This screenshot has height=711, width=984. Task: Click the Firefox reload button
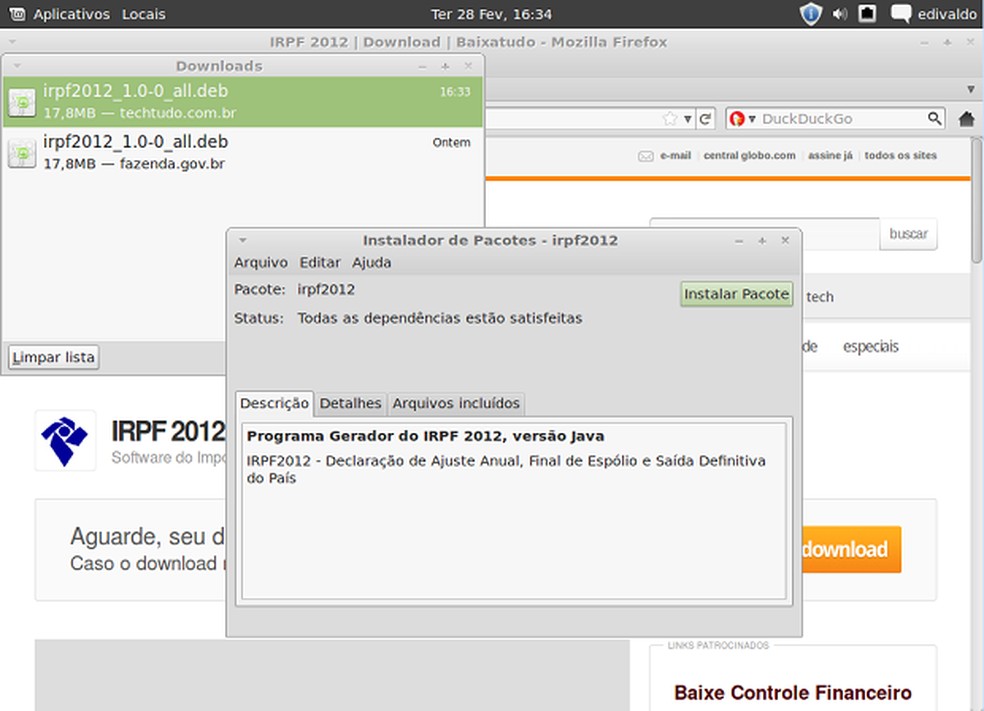(x=705, y=119)
